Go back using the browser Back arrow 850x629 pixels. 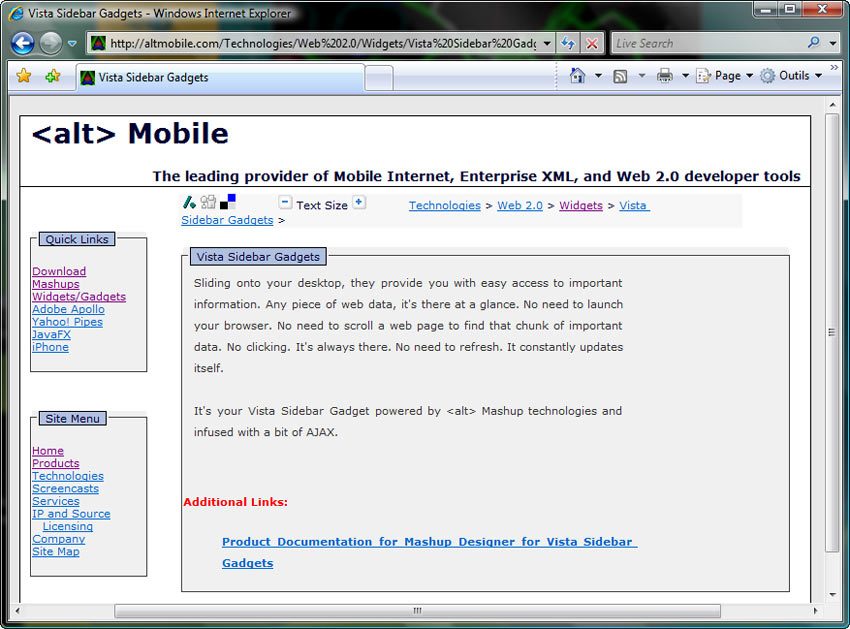pos(23,43)
